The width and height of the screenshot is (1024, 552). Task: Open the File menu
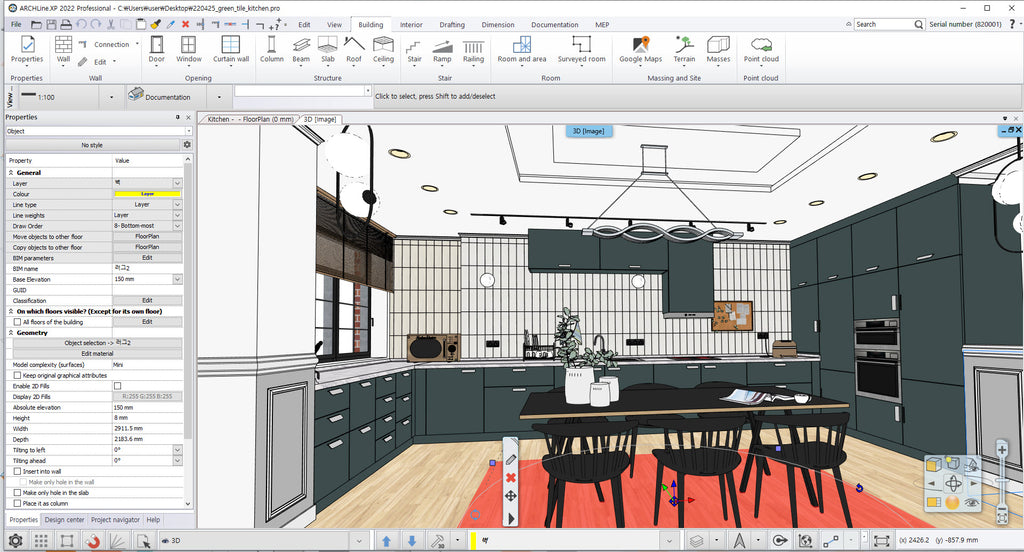click(x=16, y=24)
